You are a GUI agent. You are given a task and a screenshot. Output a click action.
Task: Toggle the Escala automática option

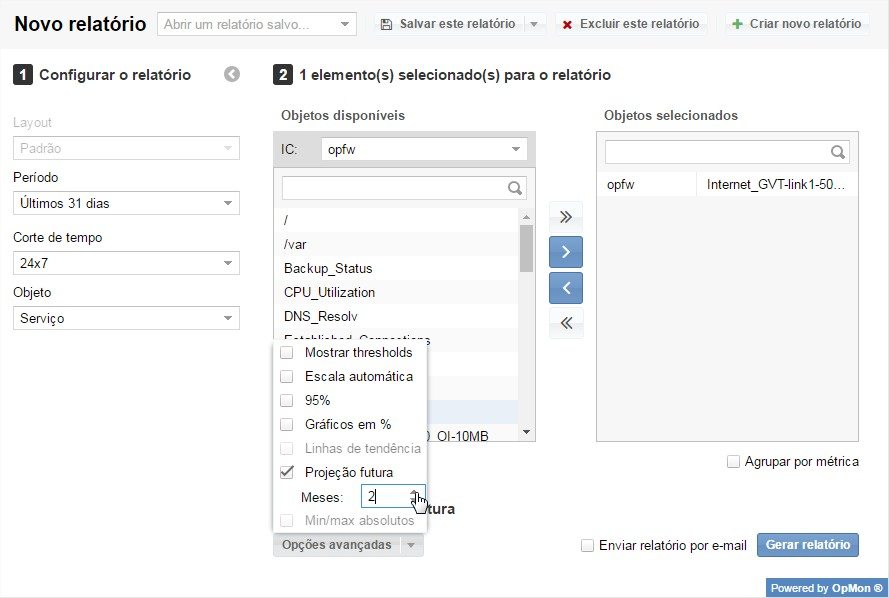(x=287, y=376)
